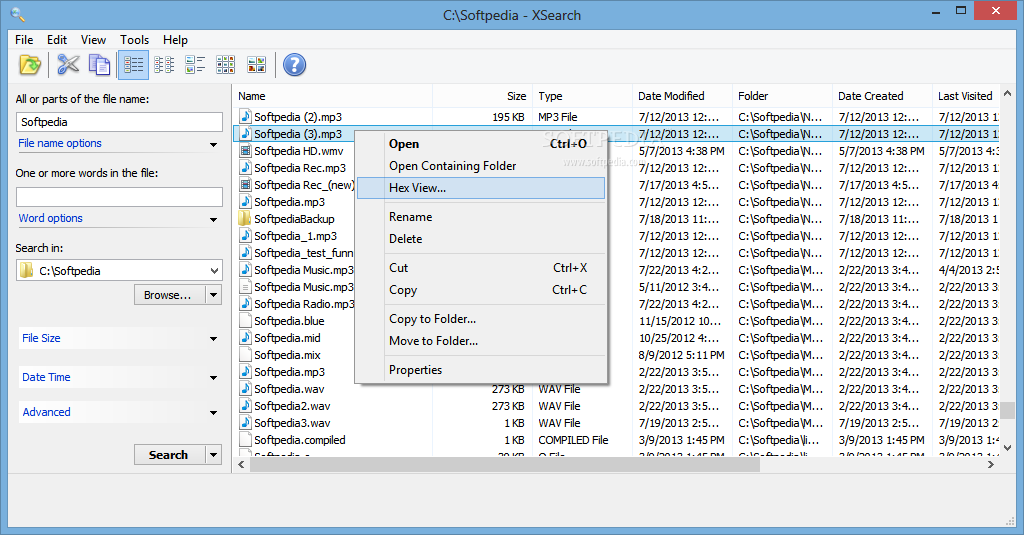Click the Softpedia HD.wmv video icon
Screen dimensions: 1024x535
point(246,151)
